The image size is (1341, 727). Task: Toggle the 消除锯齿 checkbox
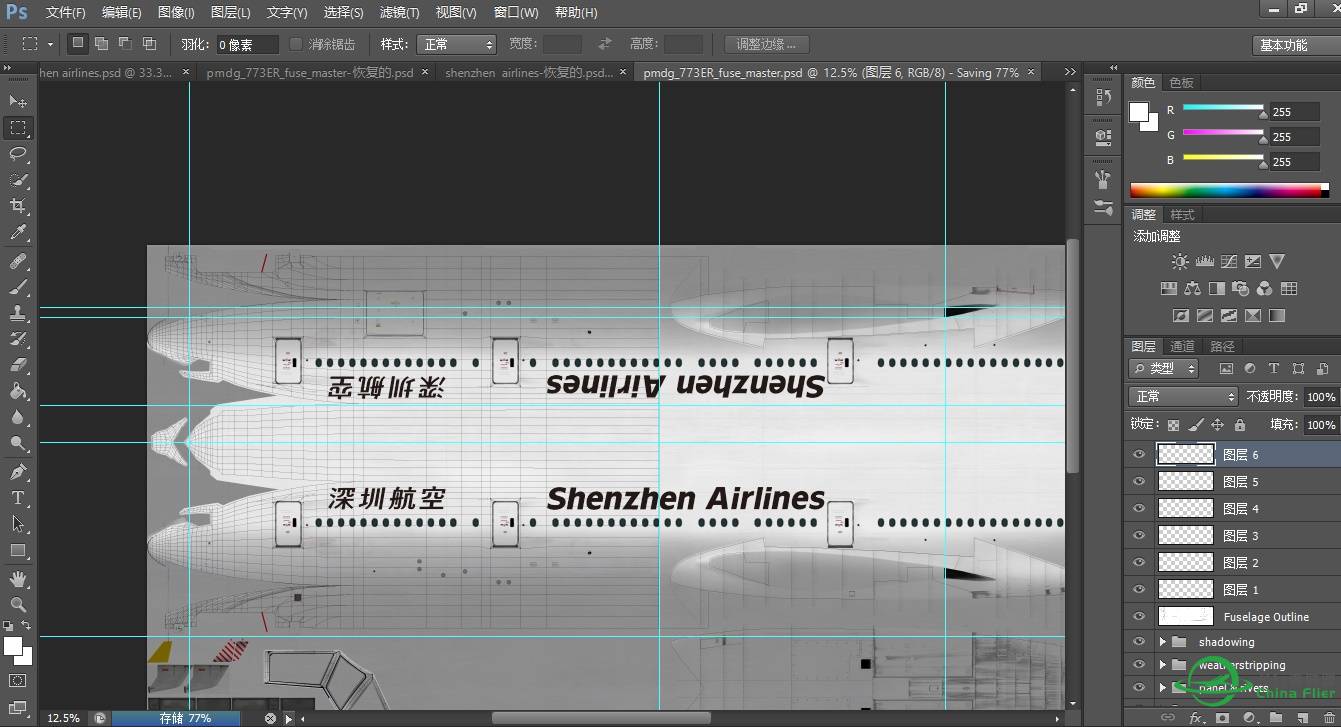pyautogui.click(x=296, y=44)
